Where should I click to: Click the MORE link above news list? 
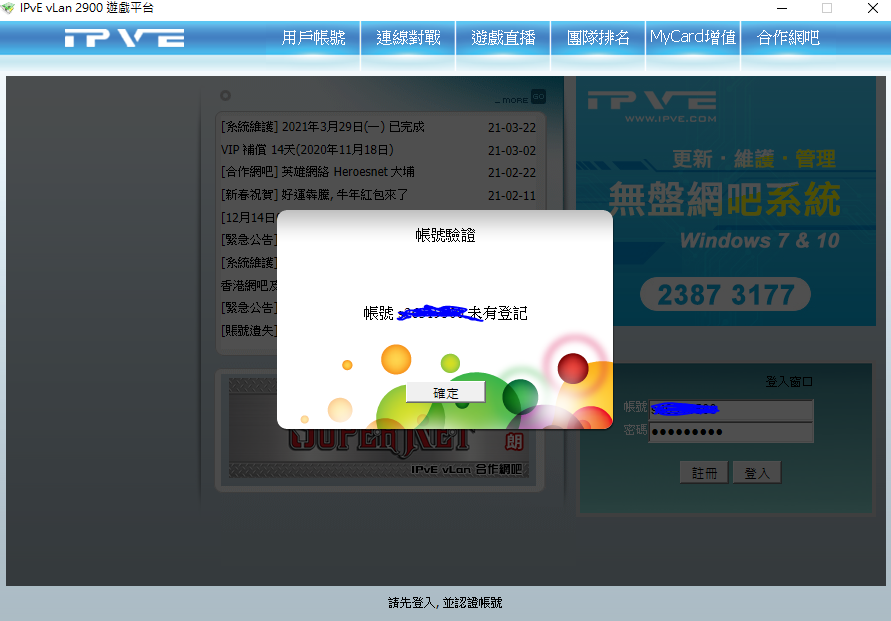coord(512,100)
